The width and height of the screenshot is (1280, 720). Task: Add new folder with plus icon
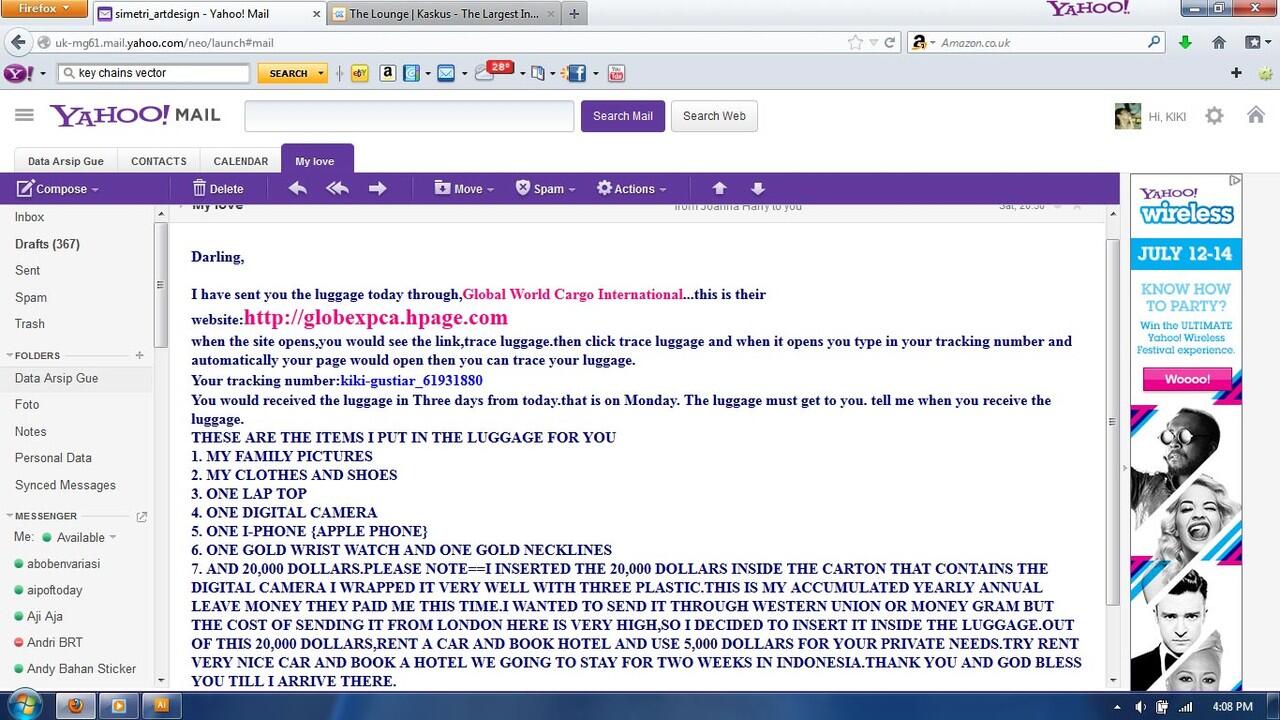[x=139, y=355]
